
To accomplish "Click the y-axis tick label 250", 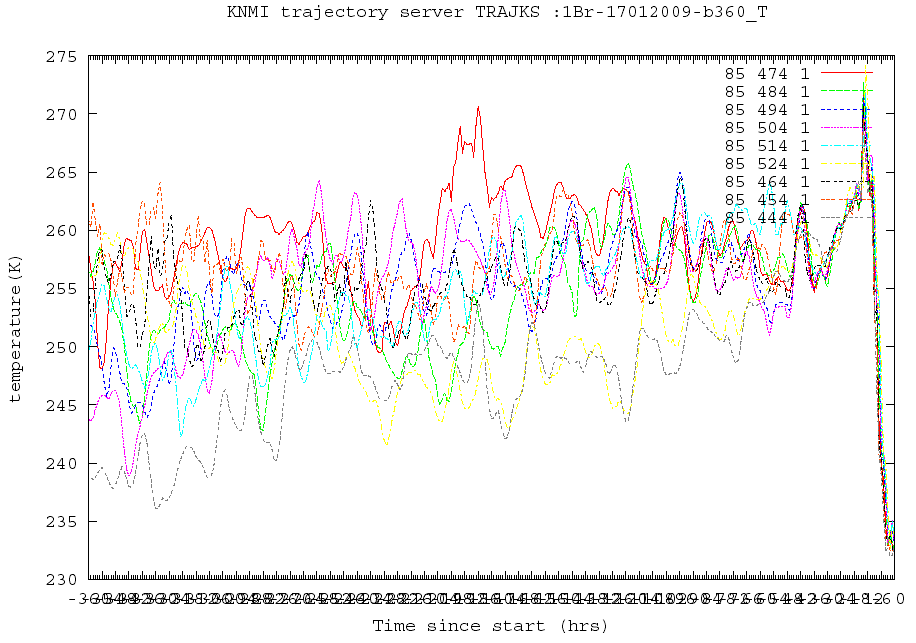I will coord(61,347).
